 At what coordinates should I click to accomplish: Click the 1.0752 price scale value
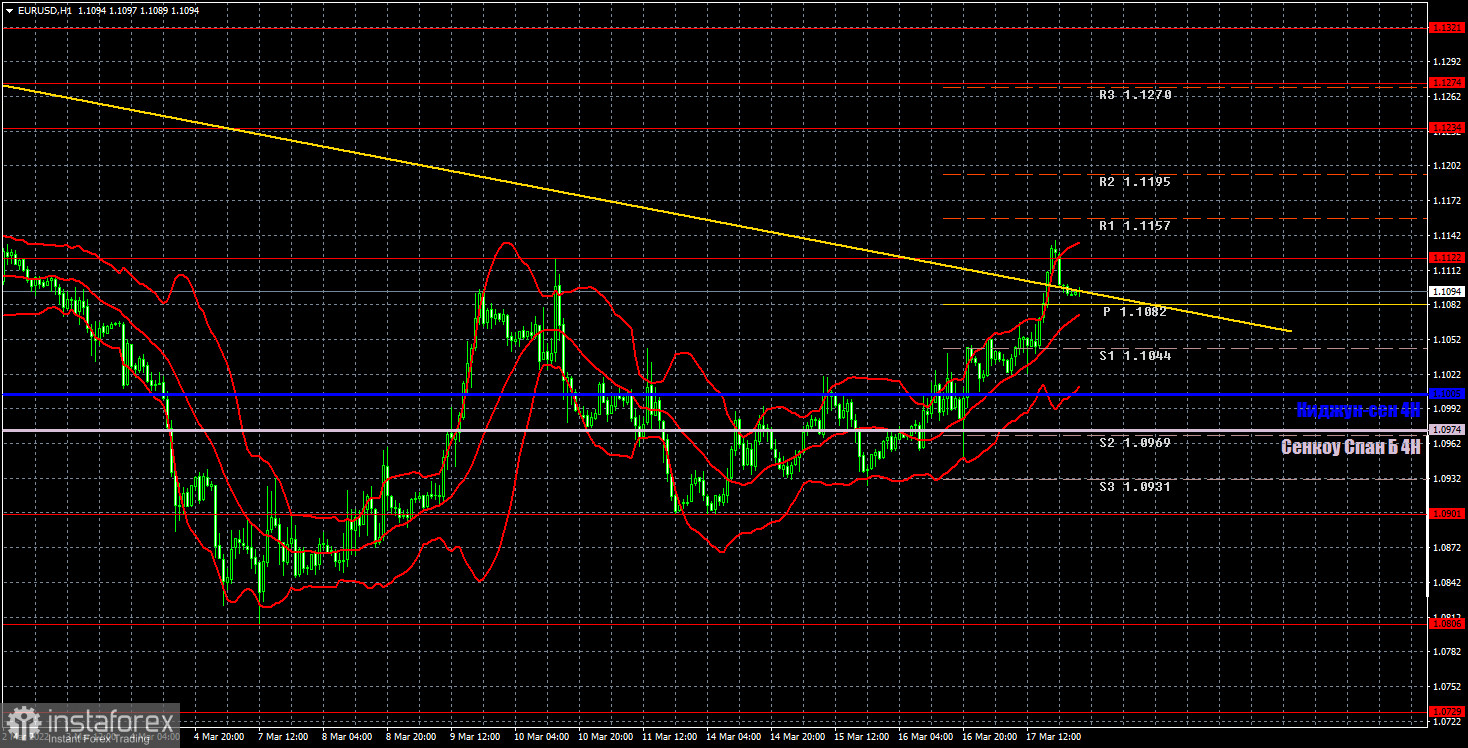tap(1446, 687)
